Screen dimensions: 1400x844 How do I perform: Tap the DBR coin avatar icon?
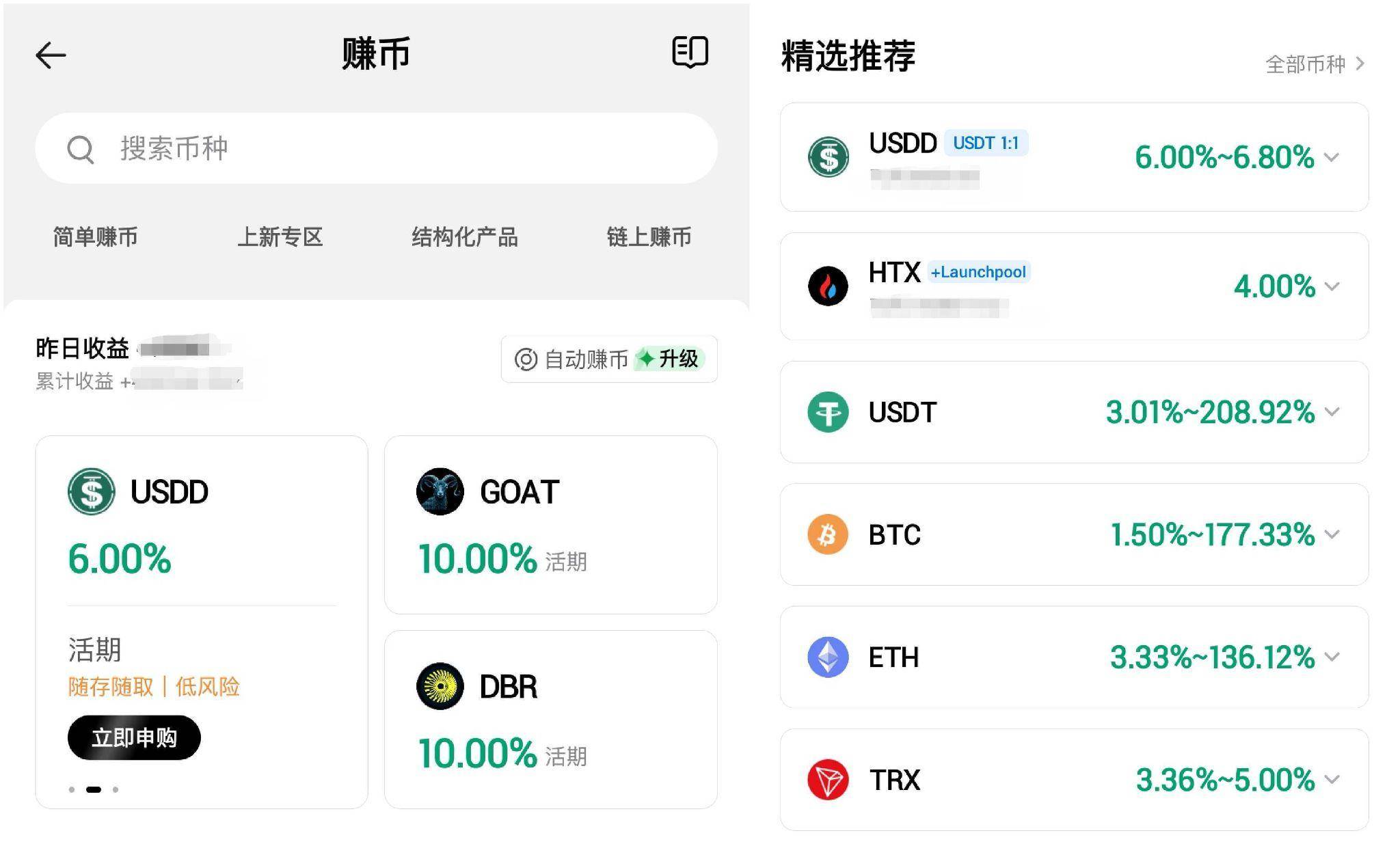pyautogui.click(x=440, y=686)
